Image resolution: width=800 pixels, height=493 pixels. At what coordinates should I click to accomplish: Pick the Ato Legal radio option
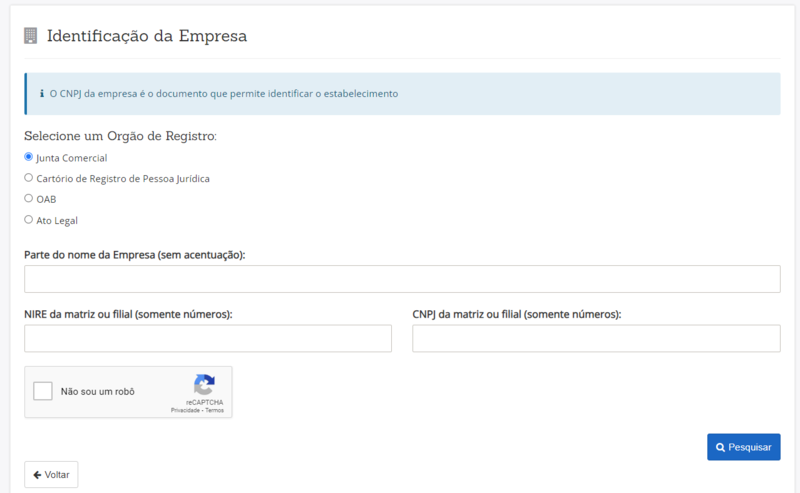click(29, 219)
